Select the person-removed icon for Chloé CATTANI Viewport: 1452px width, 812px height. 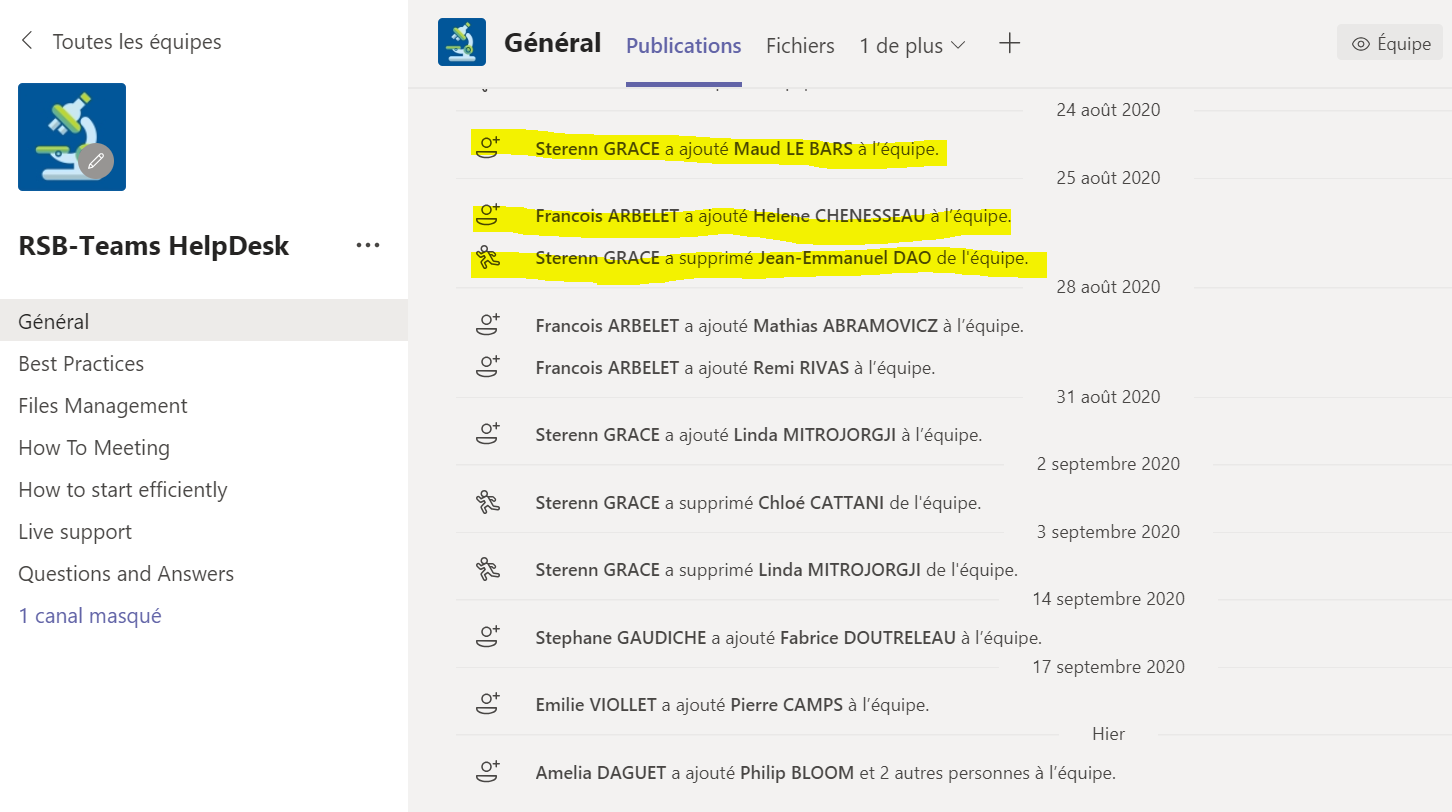(x=487, y=501)
